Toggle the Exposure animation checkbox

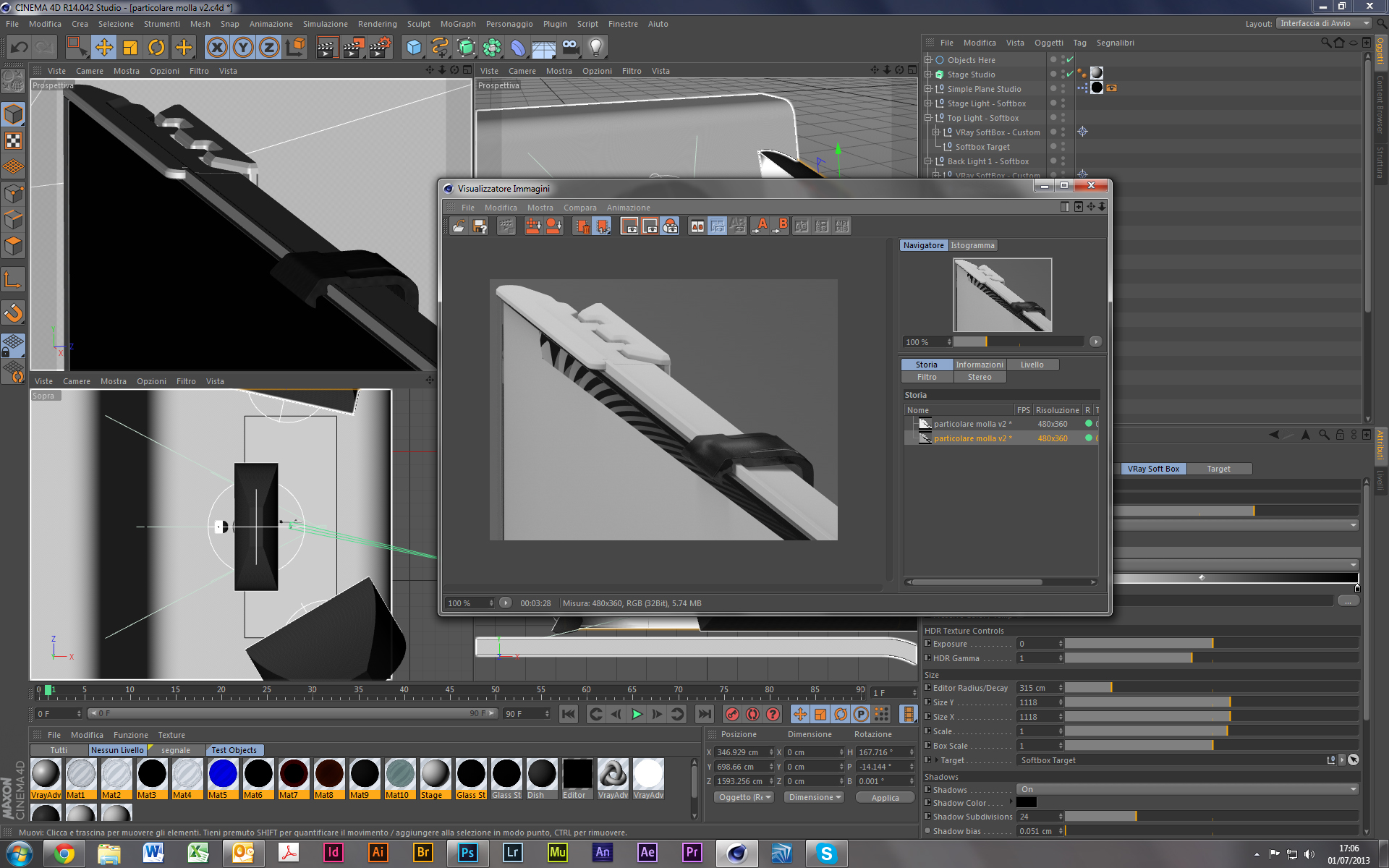[927, 643]
